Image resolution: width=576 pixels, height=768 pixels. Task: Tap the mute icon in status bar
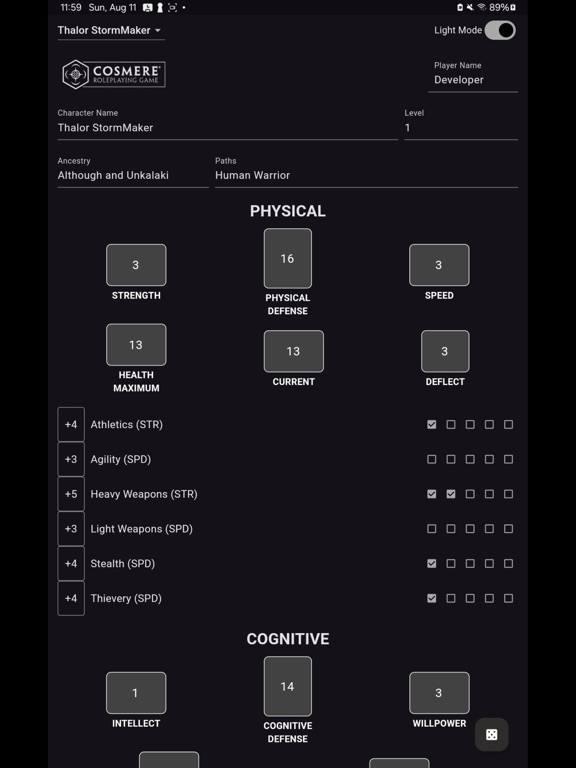470,7
